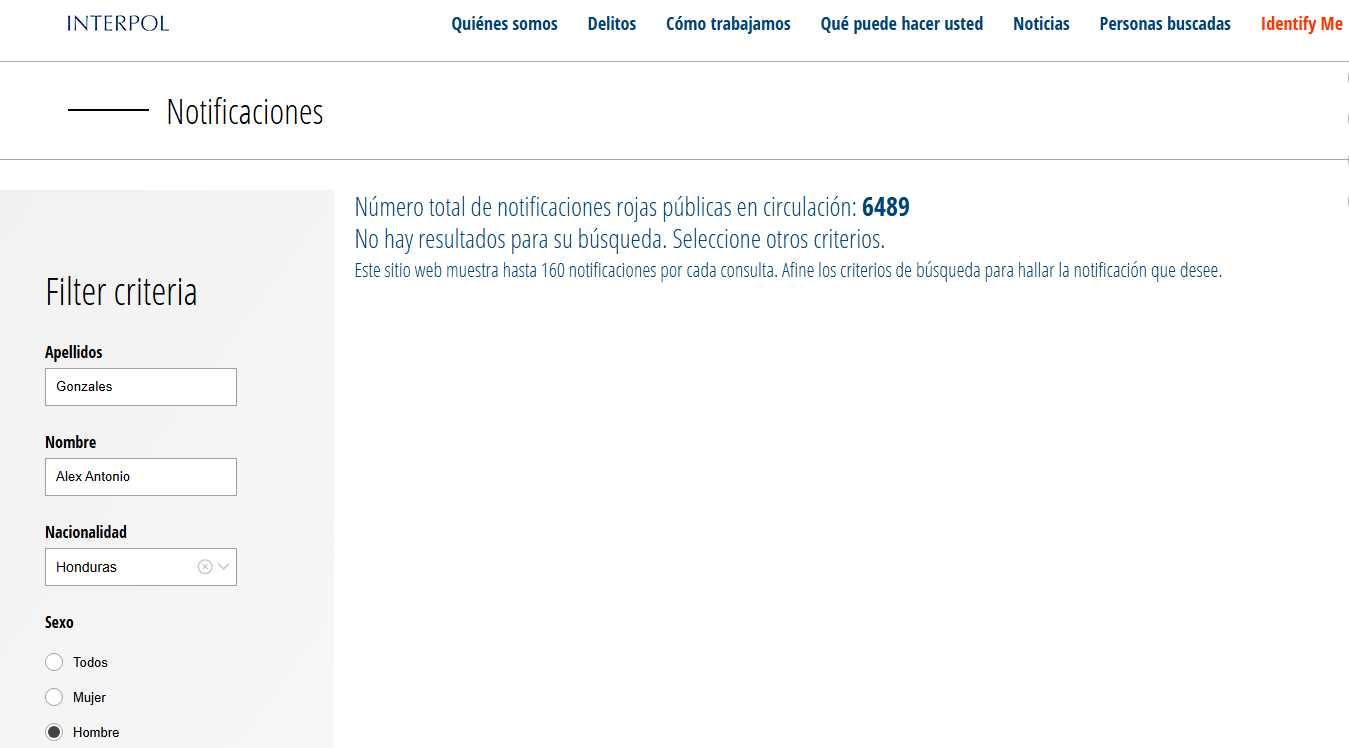Clear the selected Honduras nationality
1349x748 pixels.
[x=205, y=567]
